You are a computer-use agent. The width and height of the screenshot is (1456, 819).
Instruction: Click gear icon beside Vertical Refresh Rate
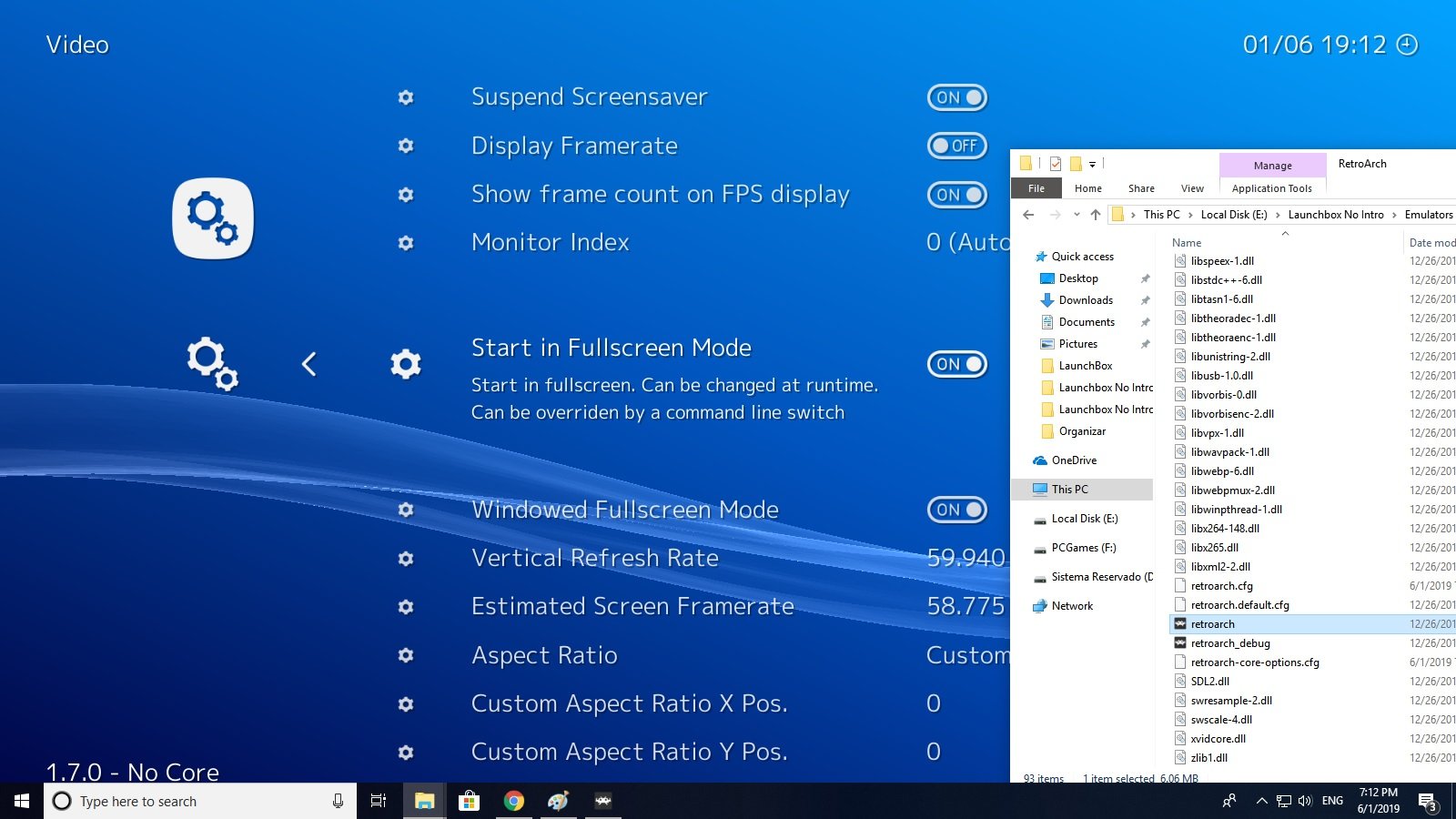[x=406, y=558]
